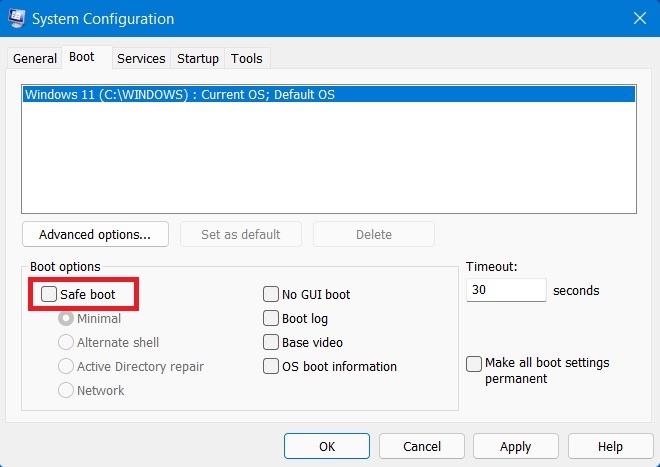Check the Base video option

pyautogui.click(x=271, y=342)
